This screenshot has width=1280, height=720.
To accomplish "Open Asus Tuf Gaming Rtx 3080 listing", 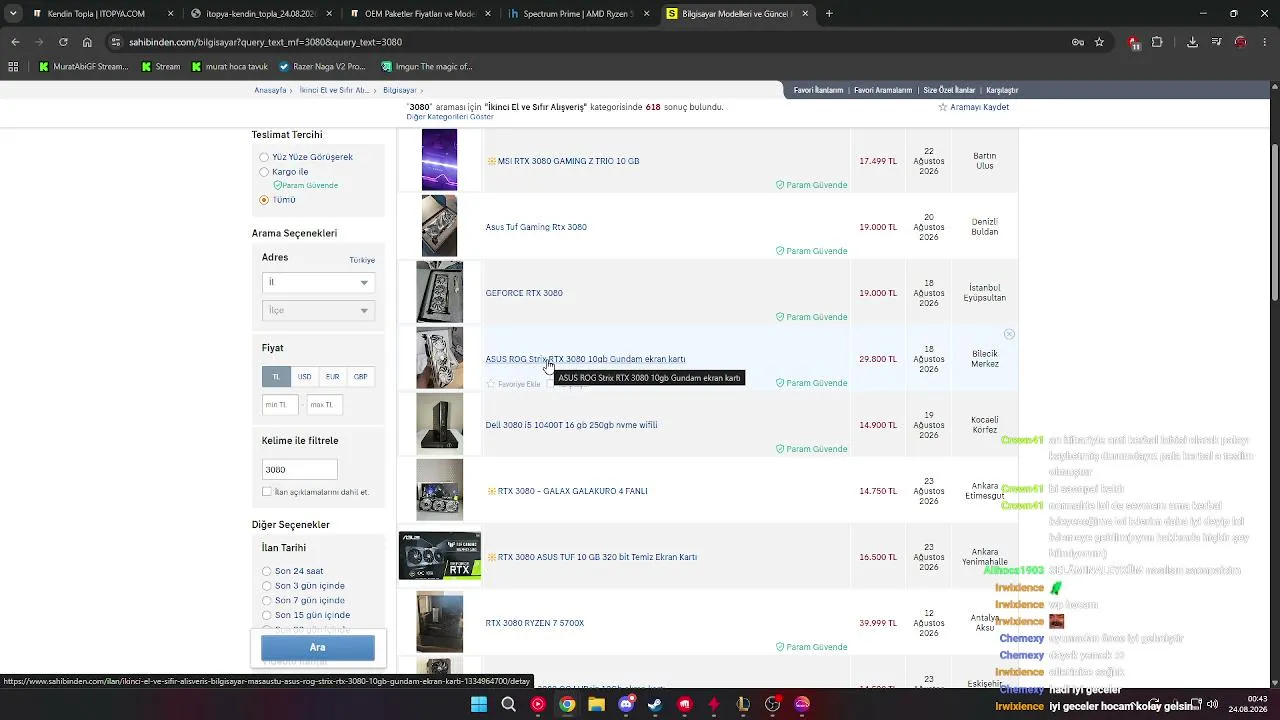I will 536,227.
